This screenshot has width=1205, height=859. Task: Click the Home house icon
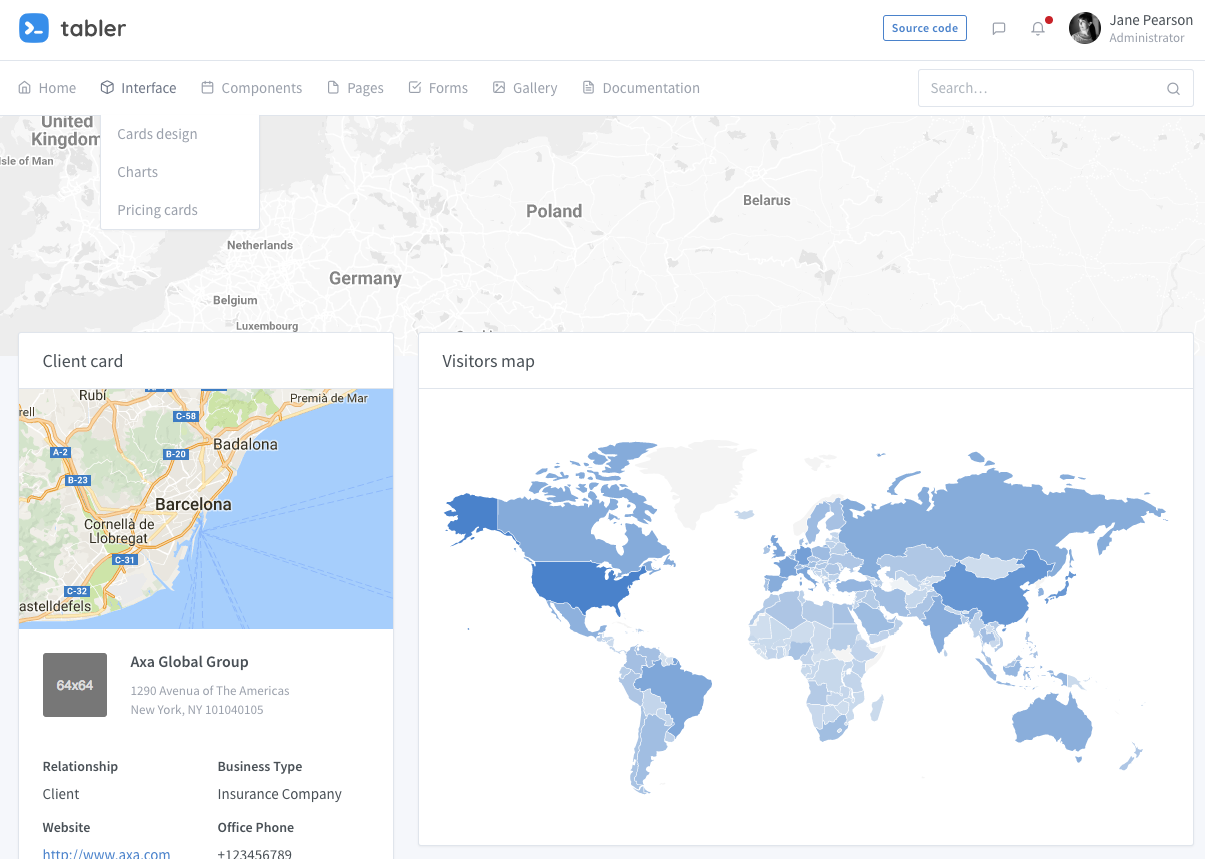point(25,87)
